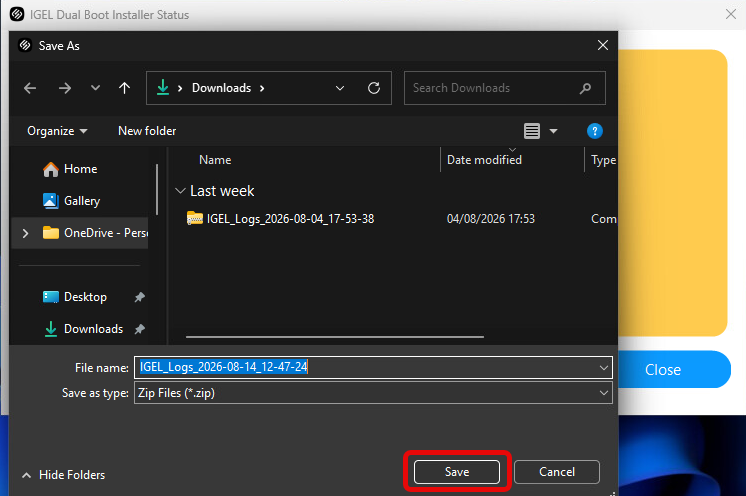Sort by the Name column header
746x496 pixels.
point(215,160)
